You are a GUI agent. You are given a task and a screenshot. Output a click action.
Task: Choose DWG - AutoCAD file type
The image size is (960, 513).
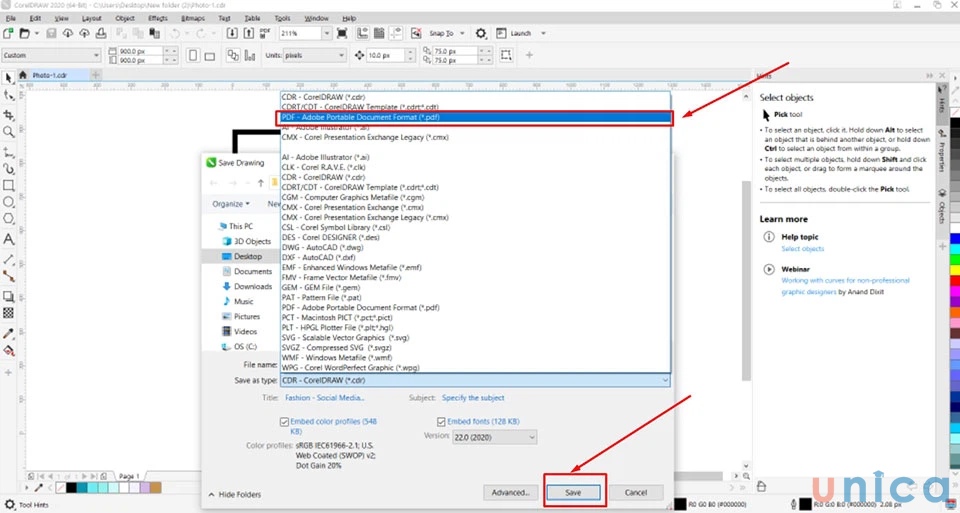pos(322,247)
